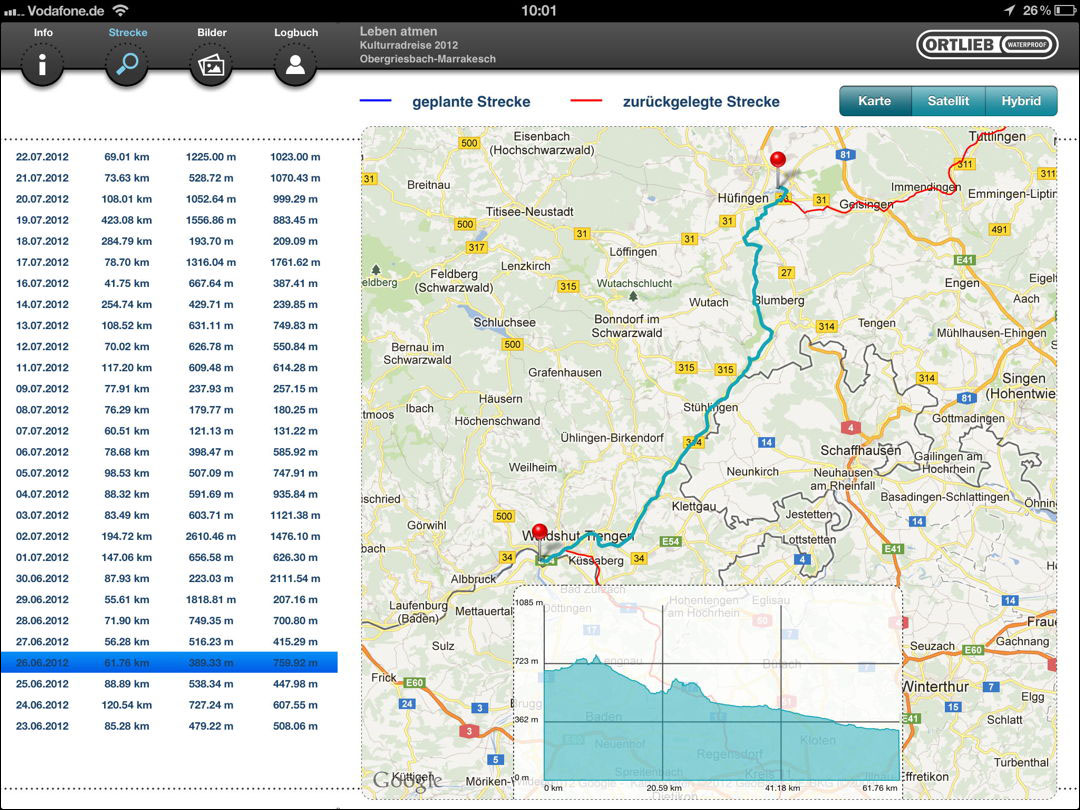Tap the elevation profile chart
Viewport: 1080px width, 810px height.
(x=707, y=692)
